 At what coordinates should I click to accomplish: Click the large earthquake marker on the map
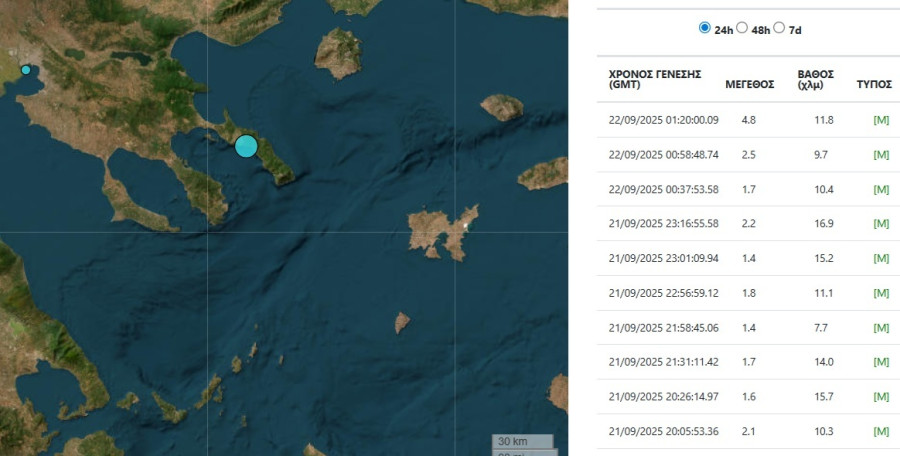[x=246, y=146]
